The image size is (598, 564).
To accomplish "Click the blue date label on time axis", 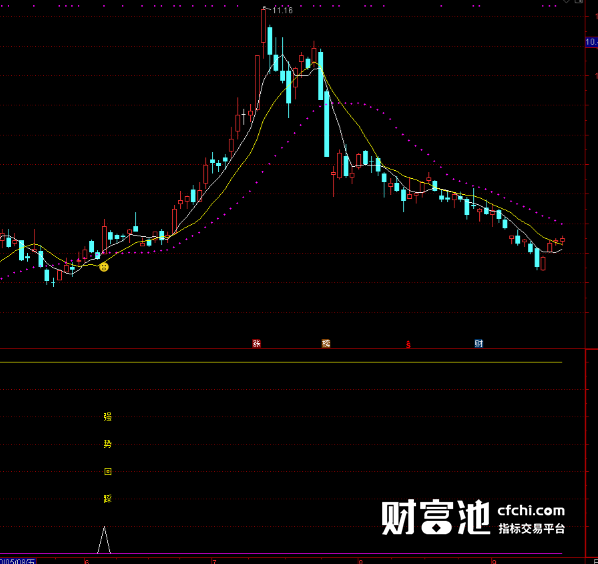I will (x=18, y=561).
